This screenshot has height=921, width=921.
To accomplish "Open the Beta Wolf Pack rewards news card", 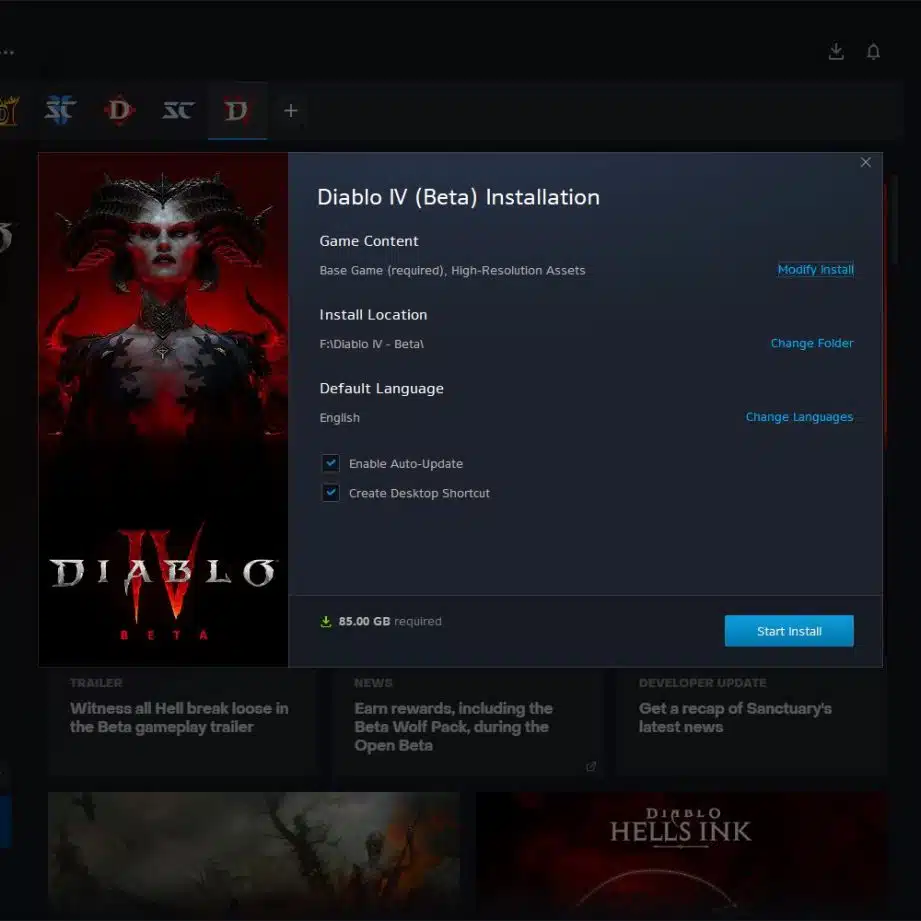I will (468, 722).
